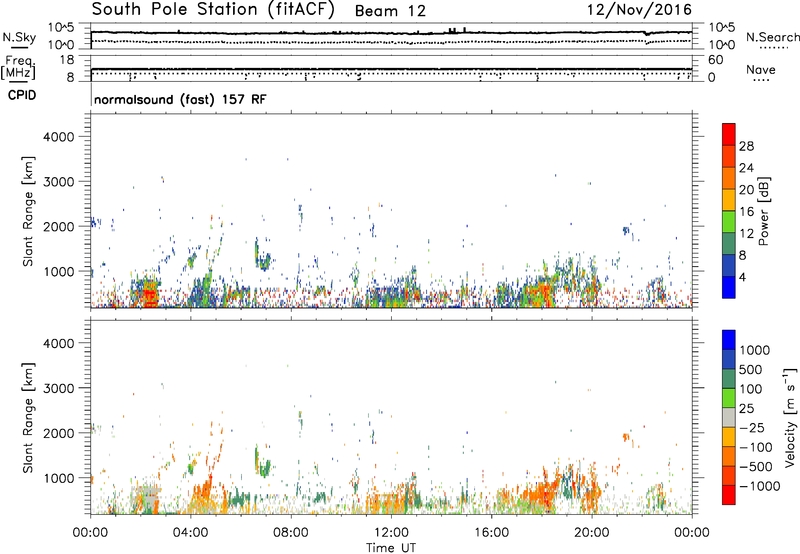Click the CPID row label
The image size is (800, 554).
[22, 95]
